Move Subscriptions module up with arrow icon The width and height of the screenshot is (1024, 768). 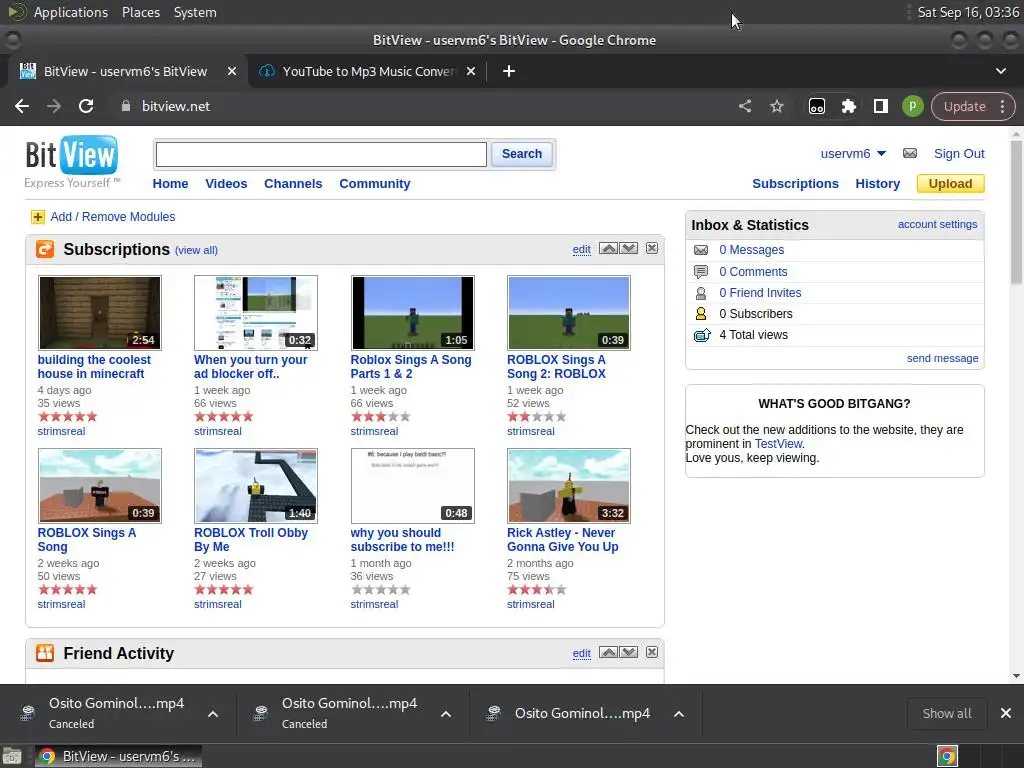point(608,248)
